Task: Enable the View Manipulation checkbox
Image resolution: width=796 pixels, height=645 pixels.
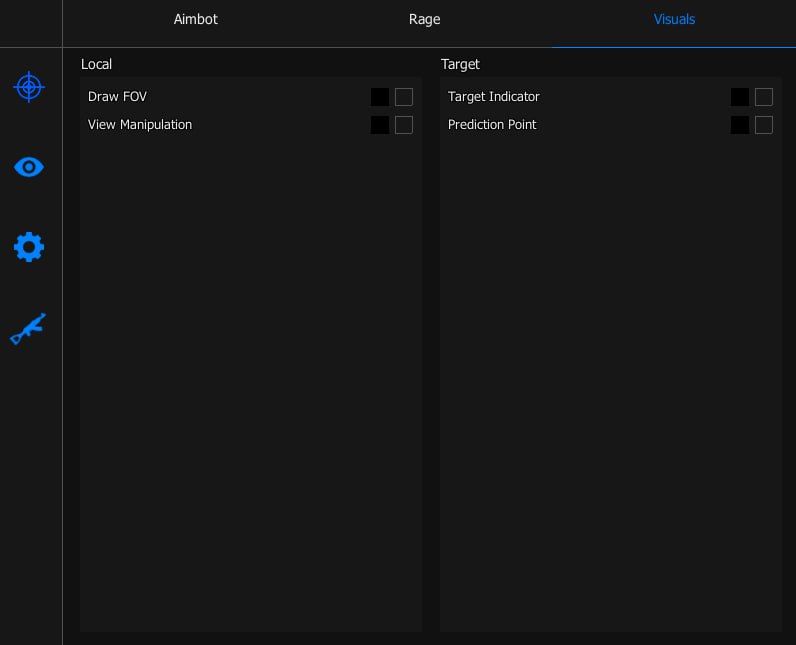Action: tap(404, 125)
